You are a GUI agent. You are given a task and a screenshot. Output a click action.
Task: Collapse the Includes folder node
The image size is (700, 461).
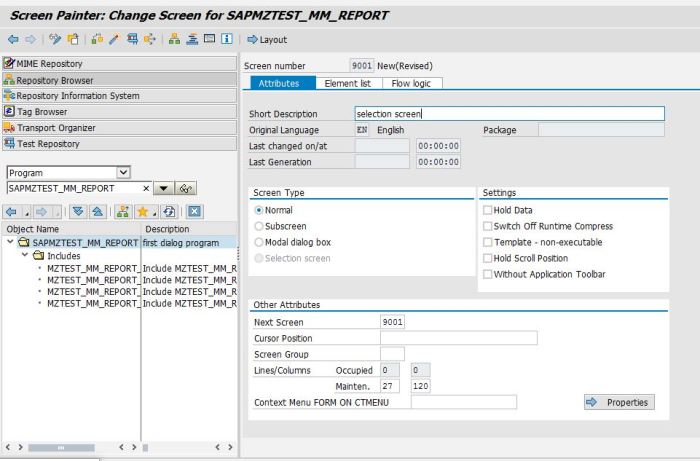24,256
